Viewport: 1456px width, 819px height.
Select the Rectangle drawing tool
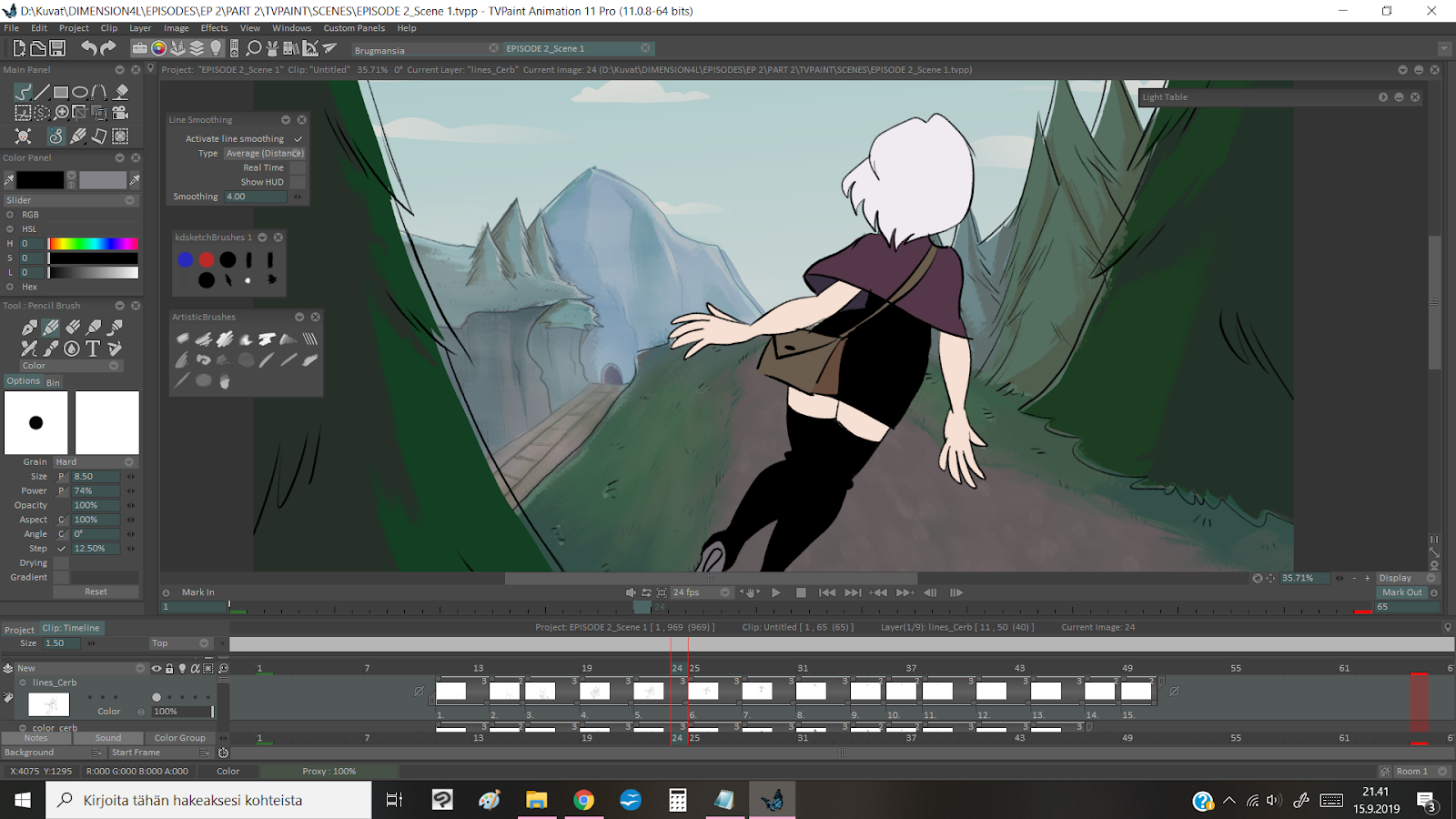point(60,91)
